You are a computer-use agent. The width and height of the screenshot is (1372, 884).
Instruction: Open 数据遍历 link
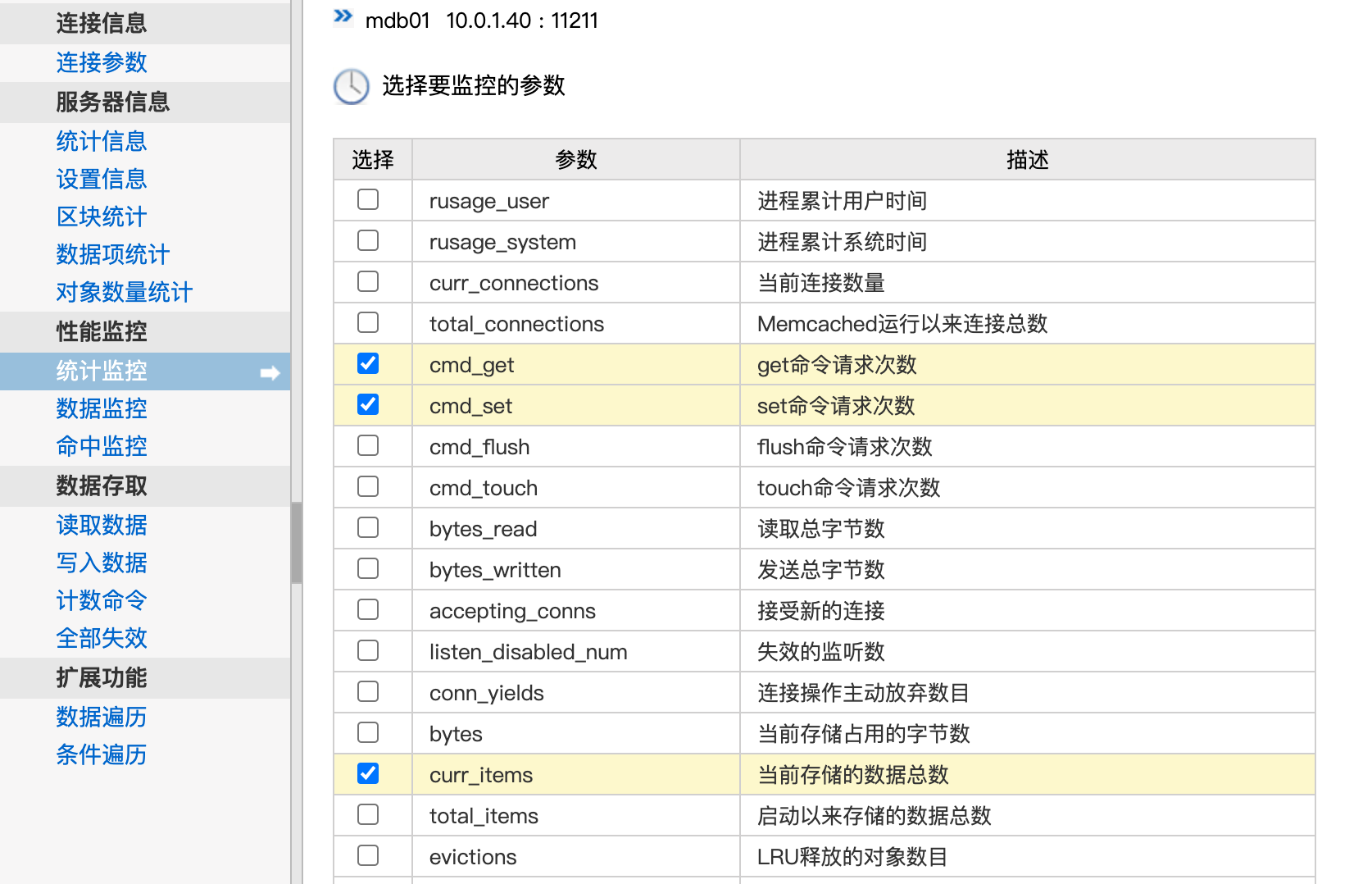[x=102, y=717]
